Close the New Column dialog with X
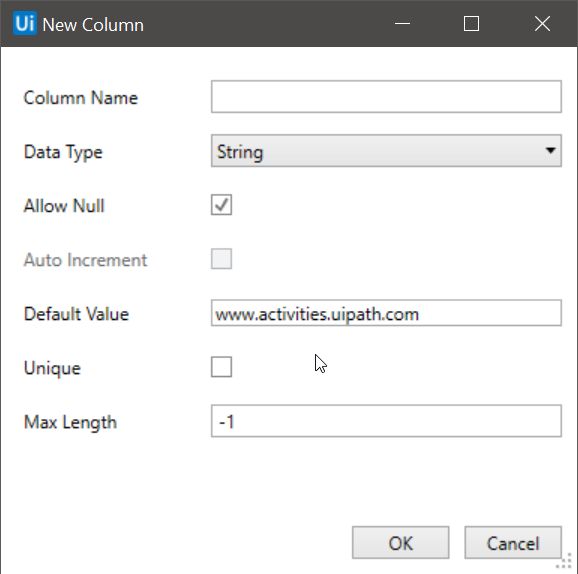Viewport: 578px width, 574px height. coord(542,24)
